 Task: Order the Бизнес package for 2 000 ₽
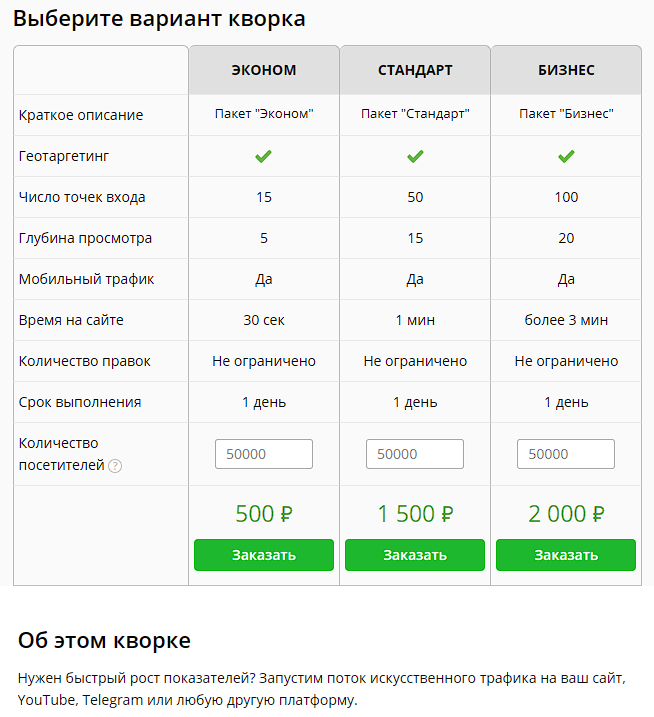tap(566, 555)
